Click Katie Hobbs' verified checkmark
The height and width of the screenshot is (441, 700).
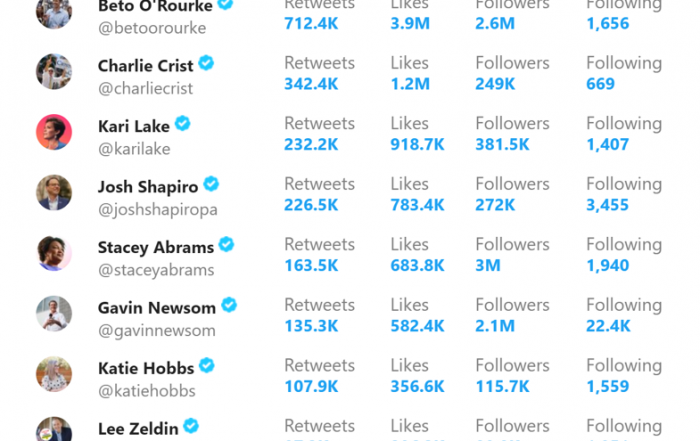(x=207, y=366)
